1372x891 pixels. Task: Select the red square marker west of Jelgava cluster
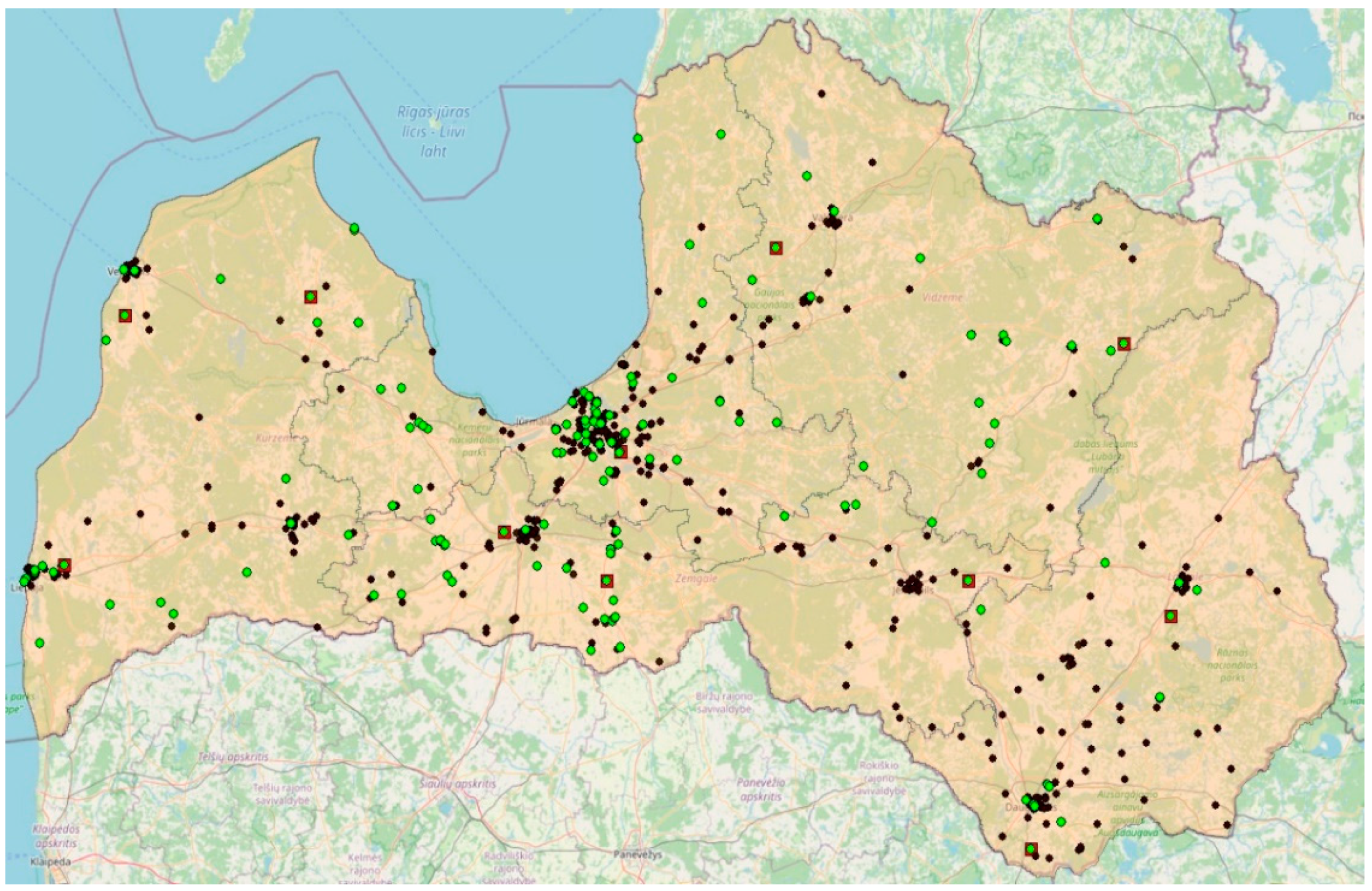(504, 532)
